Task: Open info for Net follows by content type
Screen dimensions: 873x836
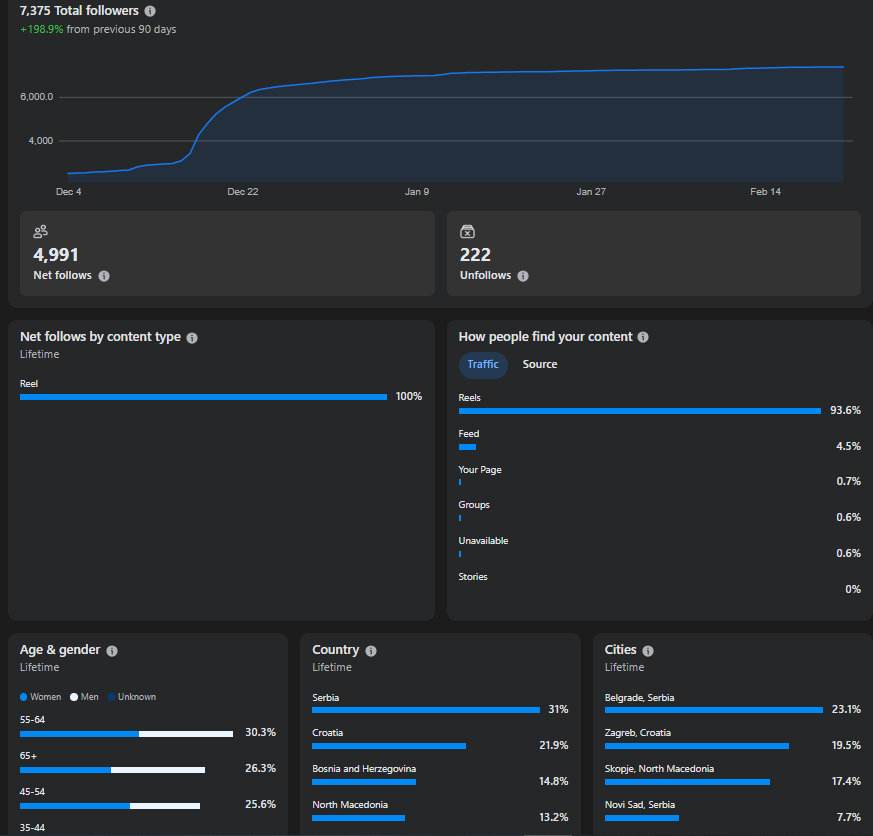Action: pyautogui.click(x=192, y=338)
